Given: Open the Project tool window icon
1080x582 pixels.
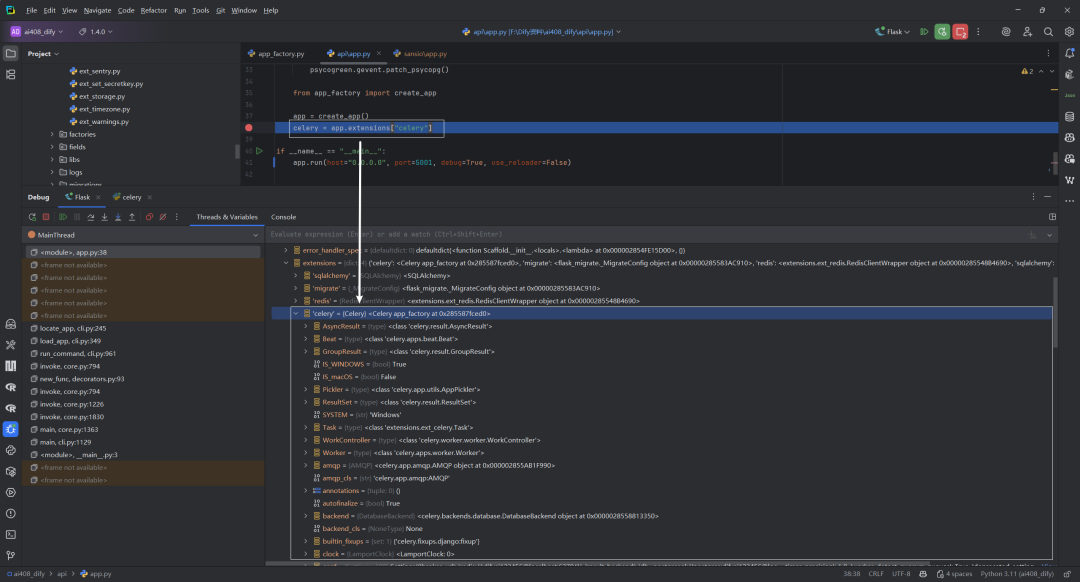Looking at the screenshot, I should [10, 53].
